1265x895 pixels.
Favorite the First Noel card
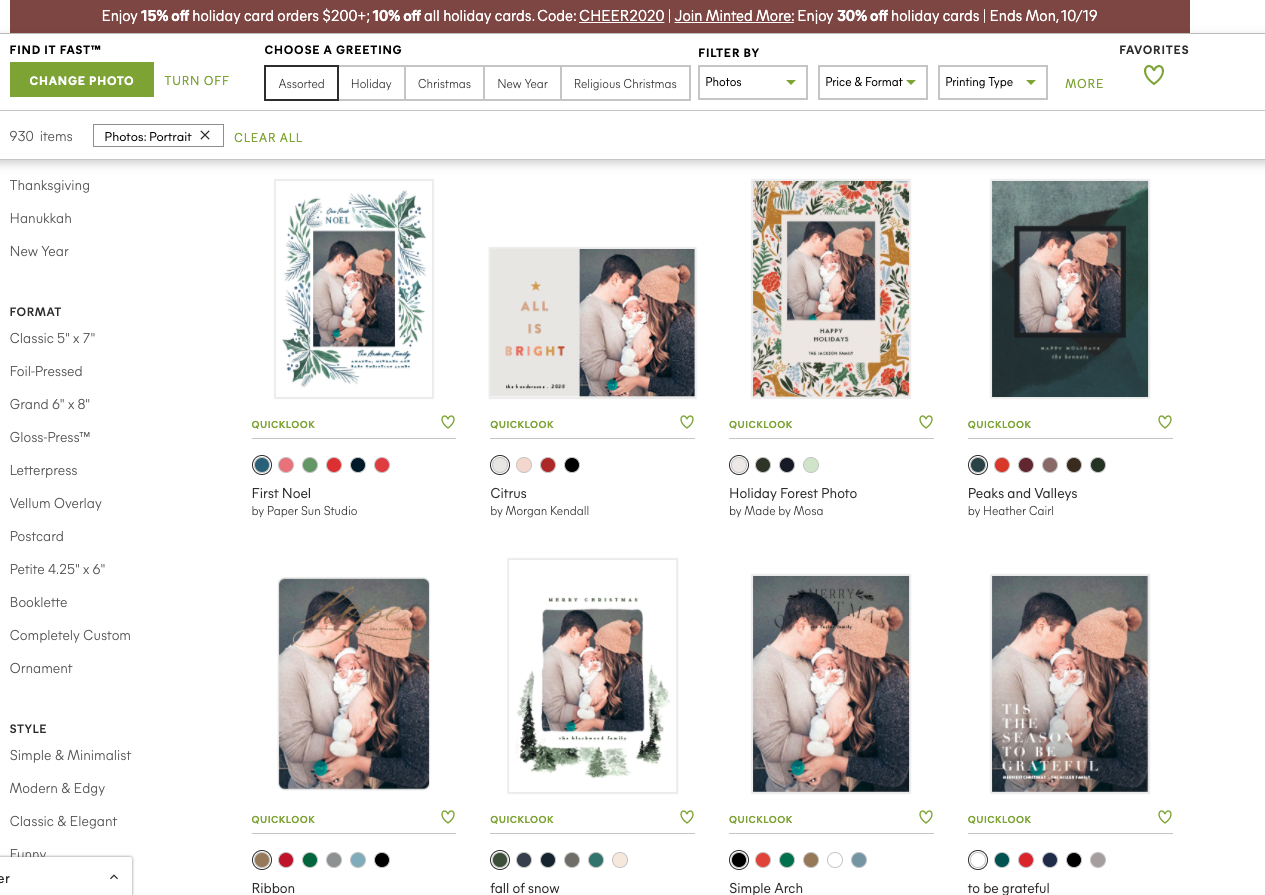pyautogui.click(x=448, y=423)
